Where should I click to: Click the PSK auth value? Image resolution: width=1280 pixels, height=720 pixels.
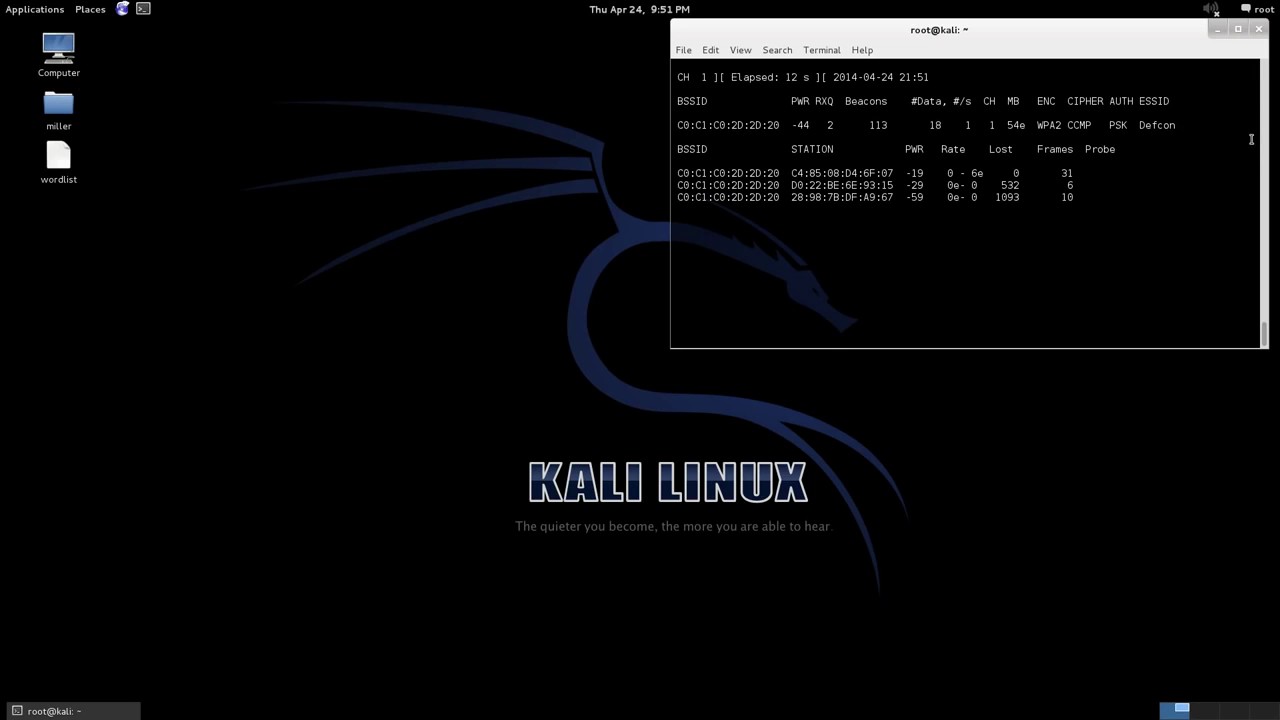[1118, 125]
